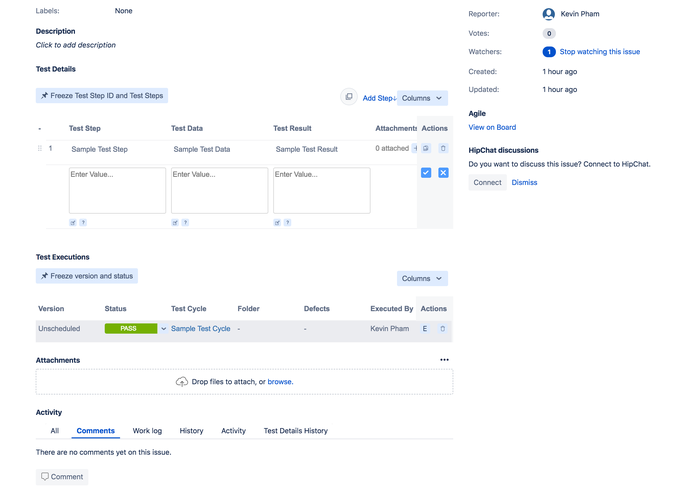Click the Comment button
The width and height of the screenshot is (700, 491).
[x=62, y=477]
